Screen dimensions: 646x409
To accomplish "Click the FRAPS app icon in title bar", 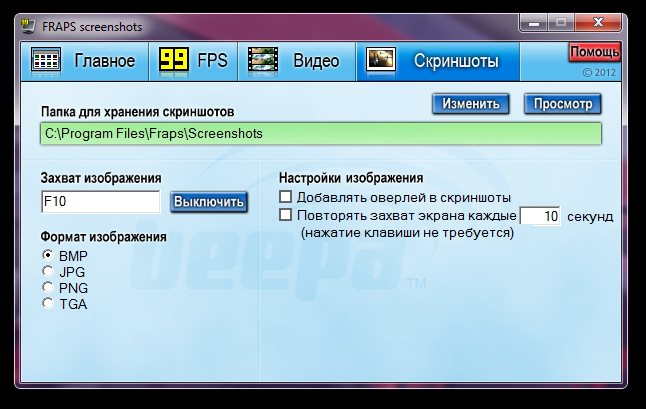I will [x=28, y=26].
